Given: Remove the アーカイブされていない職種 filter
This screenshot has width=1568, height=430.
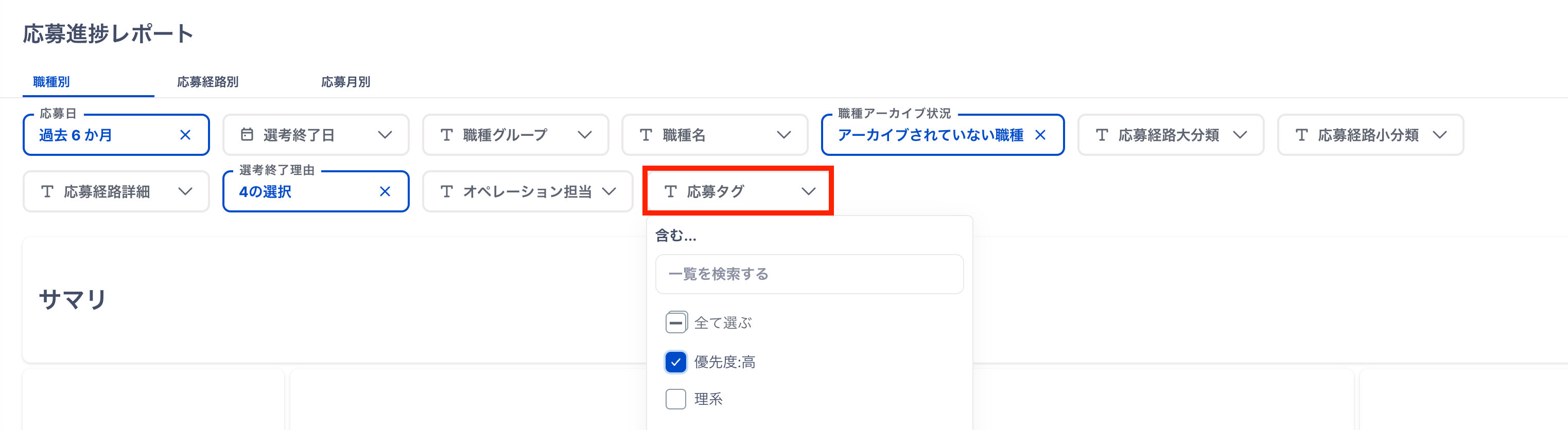Looking at the screenshot, I should (1040, 135).
